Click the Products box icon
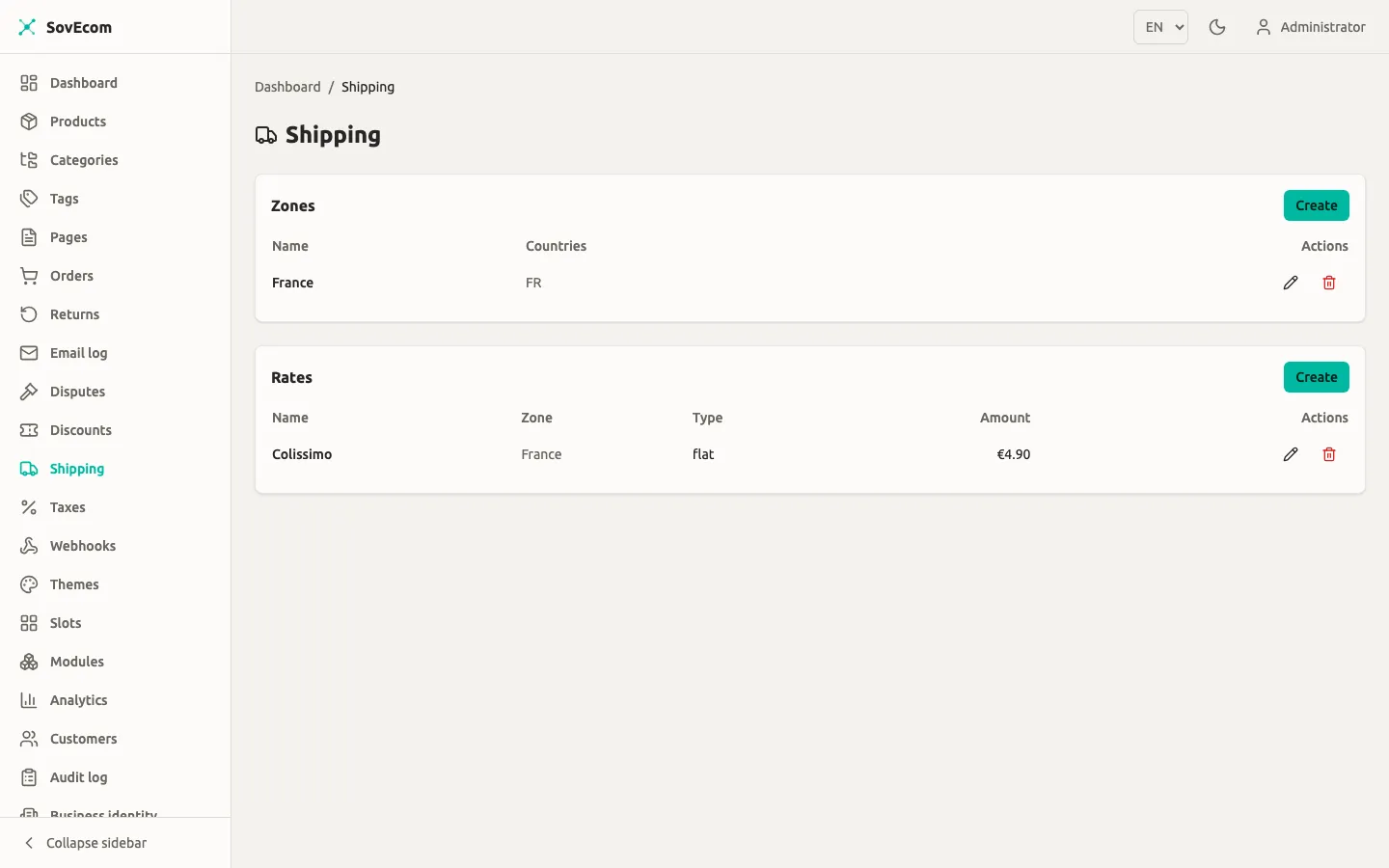The height and width of the screenshot is (868, 1389). coord(29,122)
